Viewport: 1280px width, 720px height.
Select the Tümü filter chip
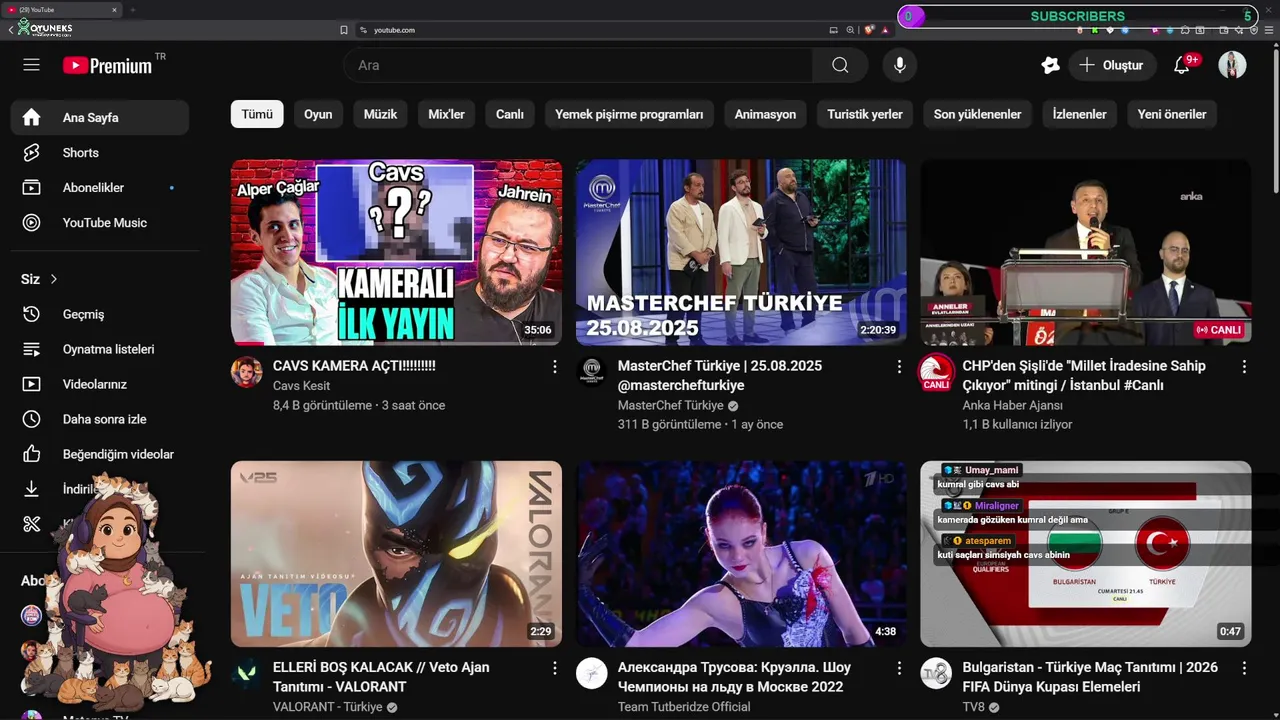pos(257,114)
